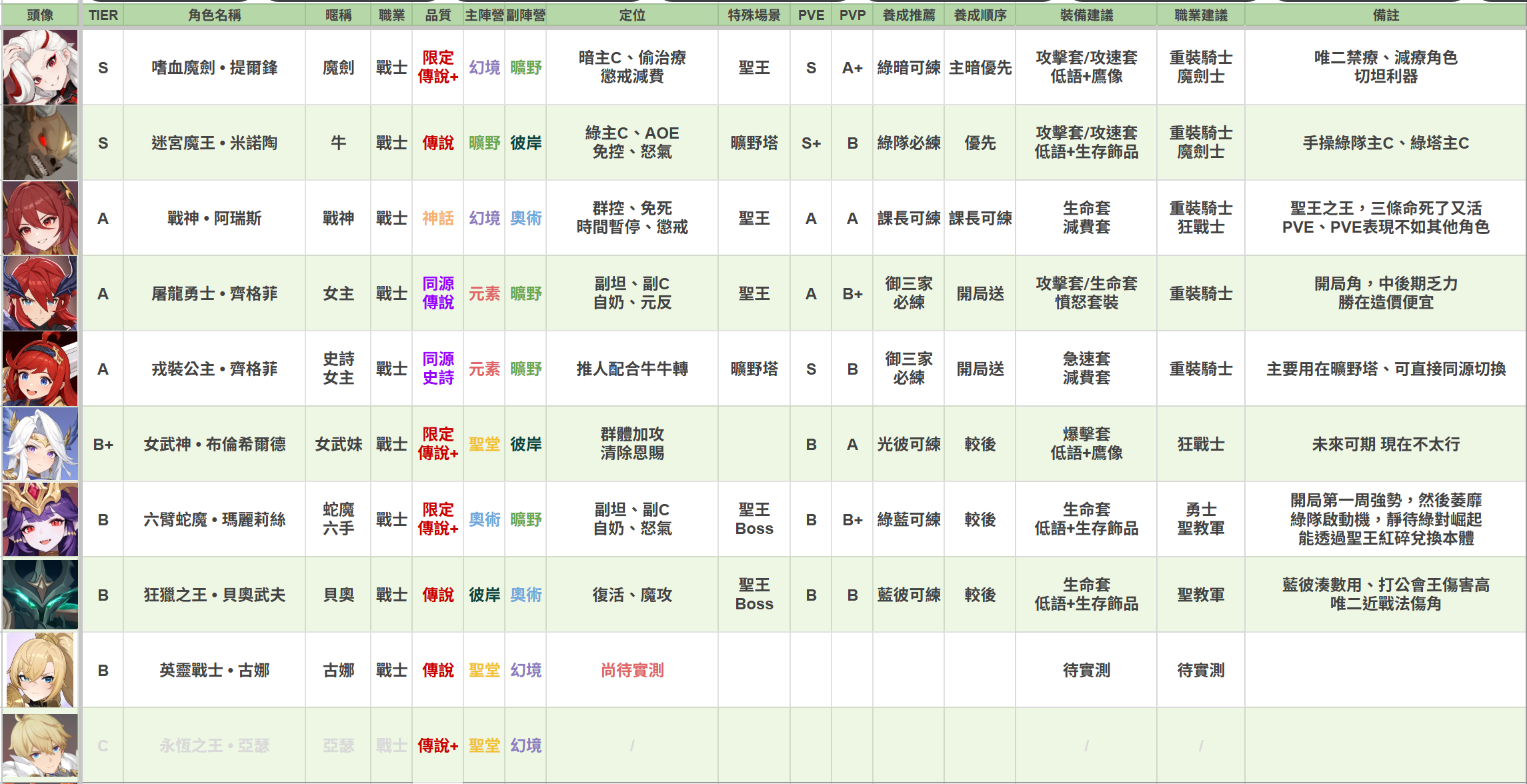Select the 備註 column header
Image resolution: width=1527 pixels, height=784 pixels.
pos(1386,15)
